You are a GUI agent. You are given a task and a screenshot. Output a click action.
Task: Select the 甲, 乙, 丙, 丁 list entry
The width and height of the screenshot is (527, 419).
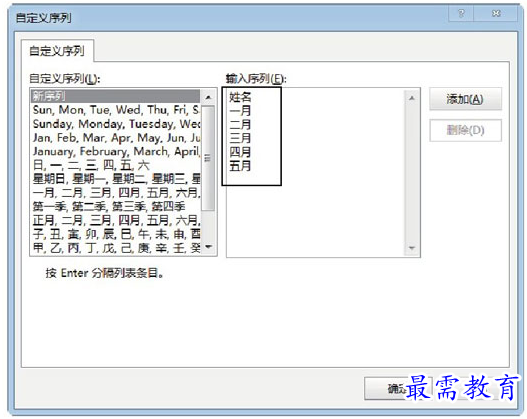pyautogui.click(x=115, y=248)
